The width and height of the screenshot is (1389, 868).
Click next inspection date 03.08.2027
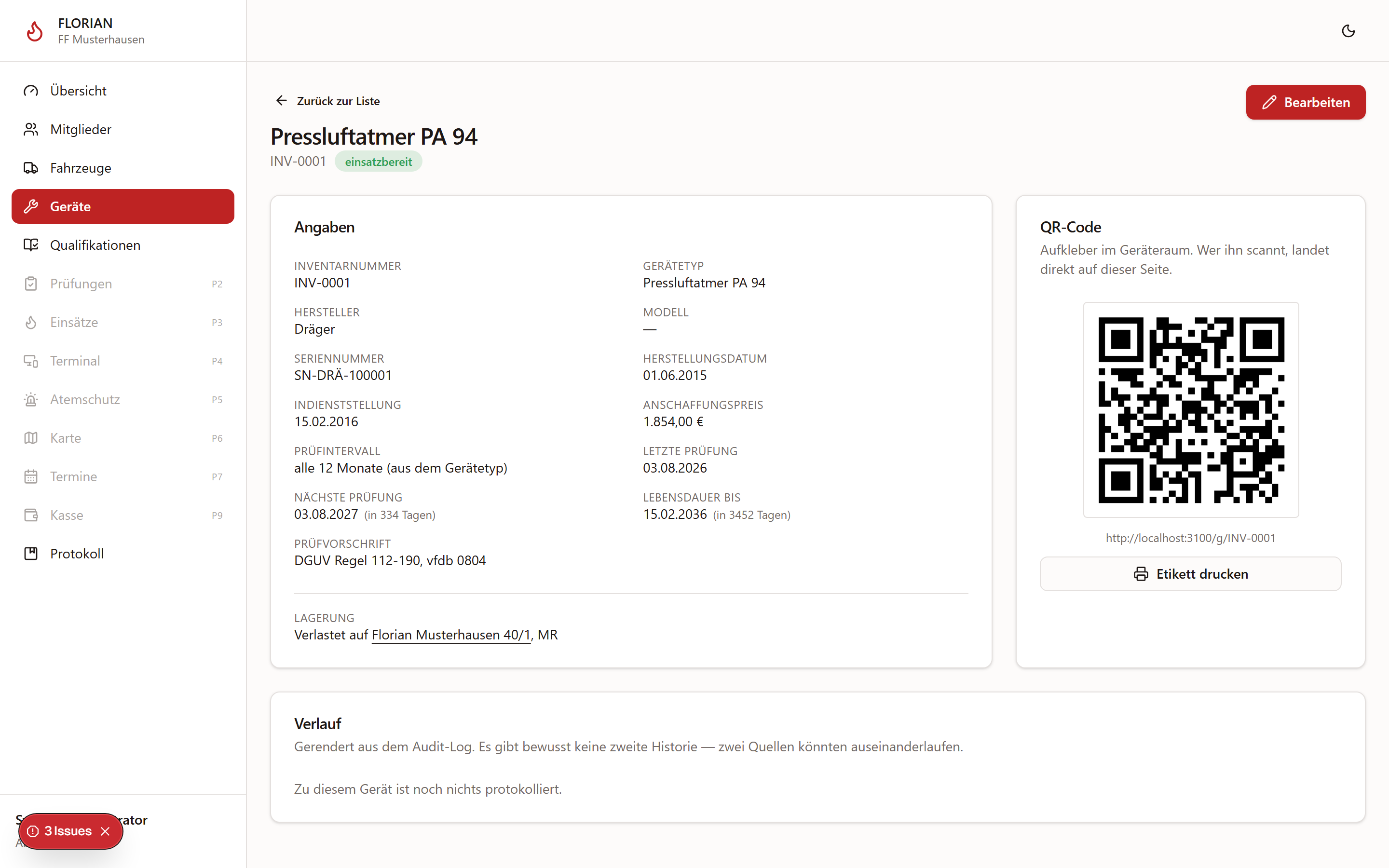(326, 515)
